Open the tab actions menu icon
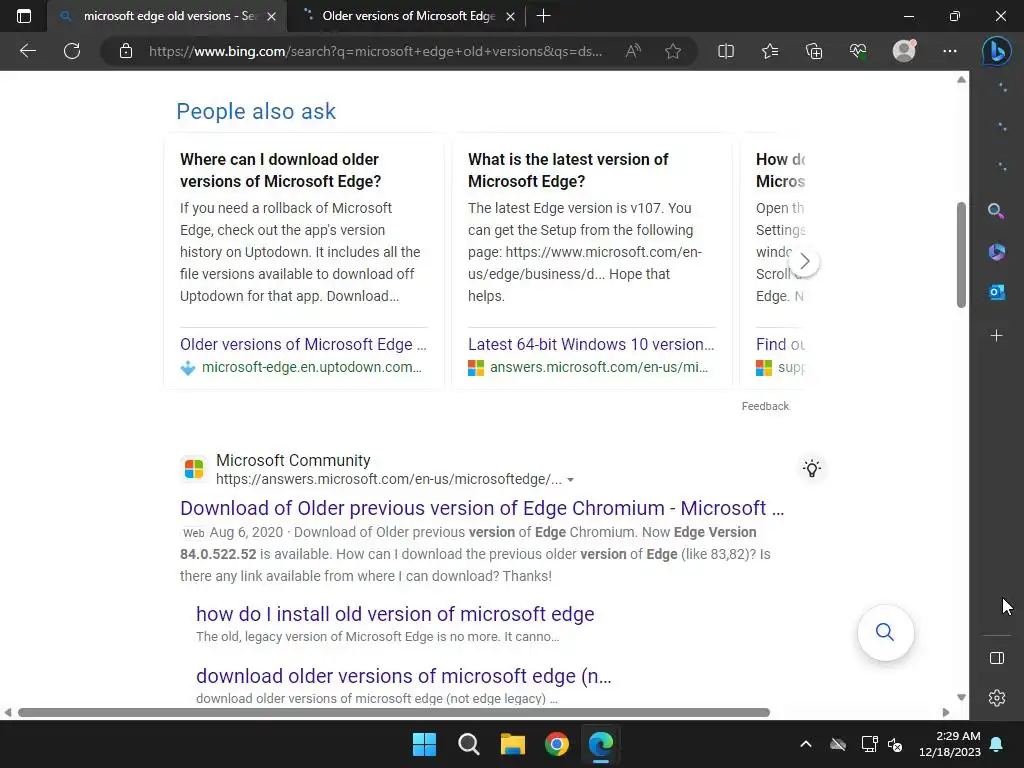1024x768 pixels. point(24,16)
